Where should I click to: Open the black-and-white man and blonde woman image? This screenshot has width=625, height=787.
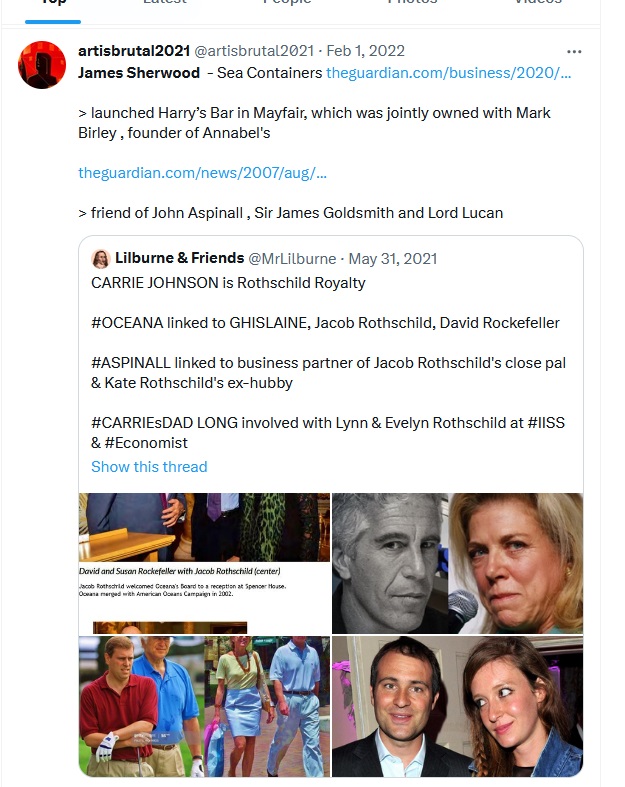[x=457, y=563]
